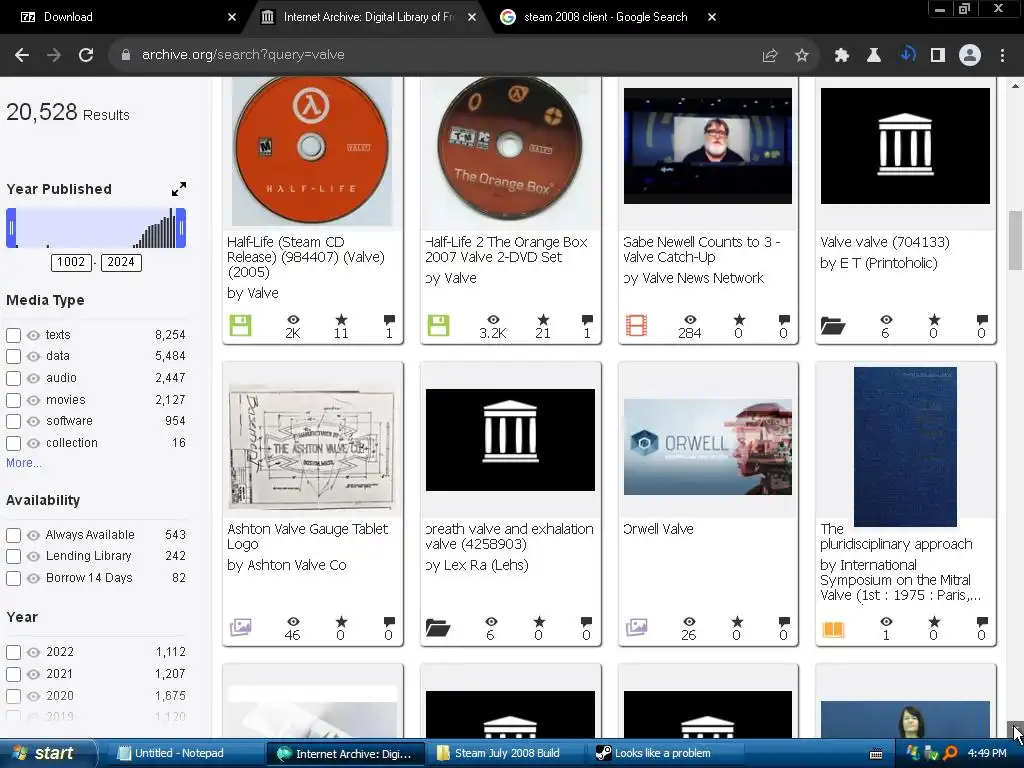The image size is (1024, 768).
Task: Go back with the browser back arrow
Action: point(22,55)
